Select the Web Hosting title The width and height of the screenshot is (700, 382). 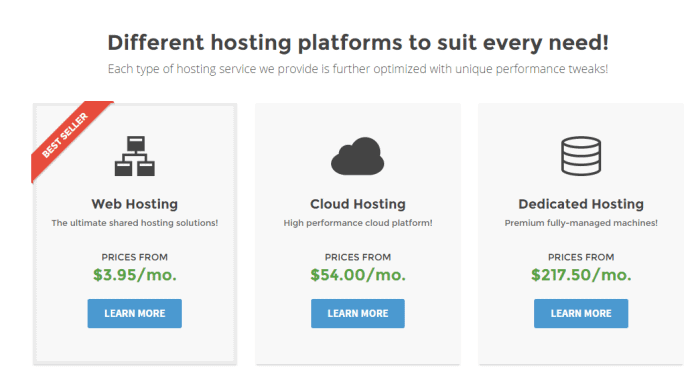coord(135,204)
